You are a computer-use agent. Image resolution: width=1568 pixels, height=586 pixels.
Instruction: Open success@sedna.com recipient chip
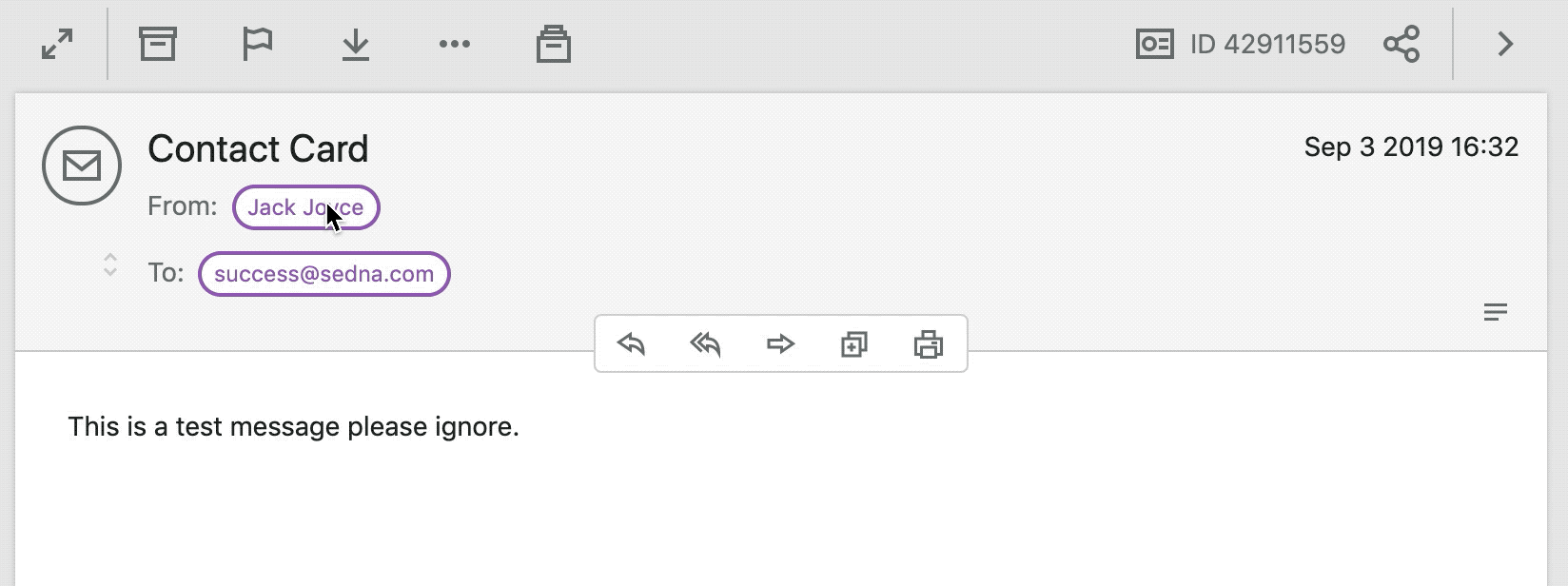(x=324, y=274)
